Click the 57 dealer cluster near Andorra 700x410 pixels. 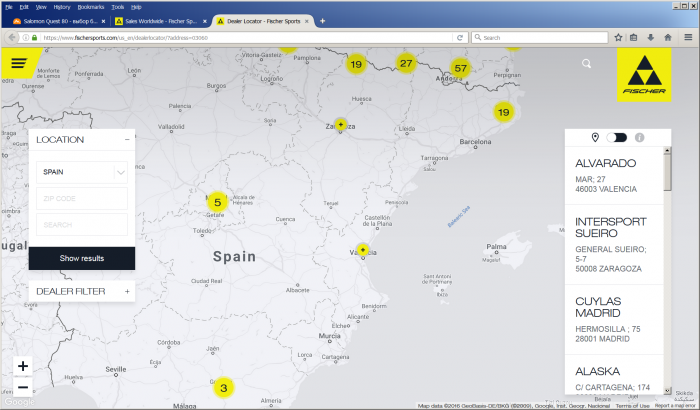pos(460,68)
